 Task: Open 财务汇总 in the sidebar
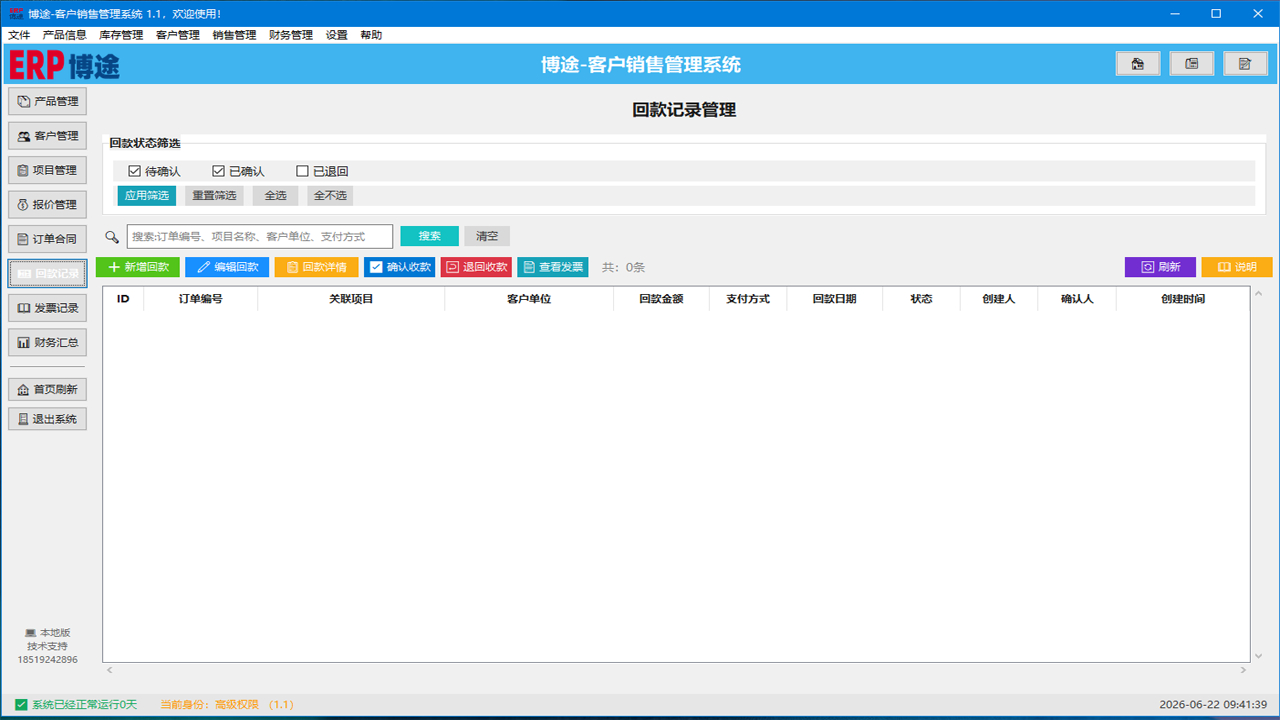pyautogui.click(x=47, y=343)
